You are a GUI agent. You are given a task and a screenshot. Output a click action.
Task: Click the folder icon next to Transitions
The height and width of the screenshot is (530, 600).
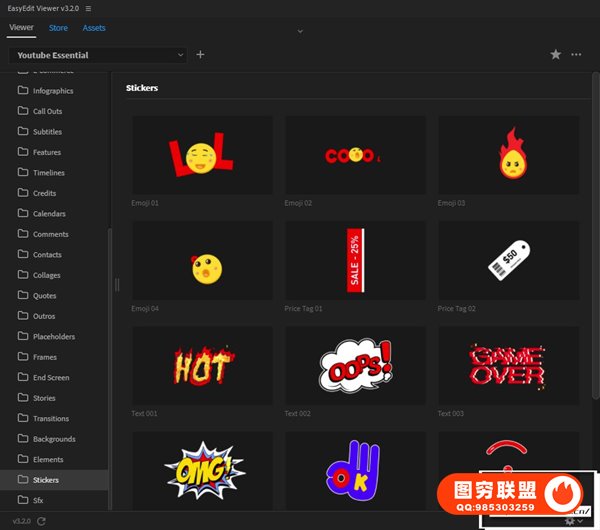point(23,418)
